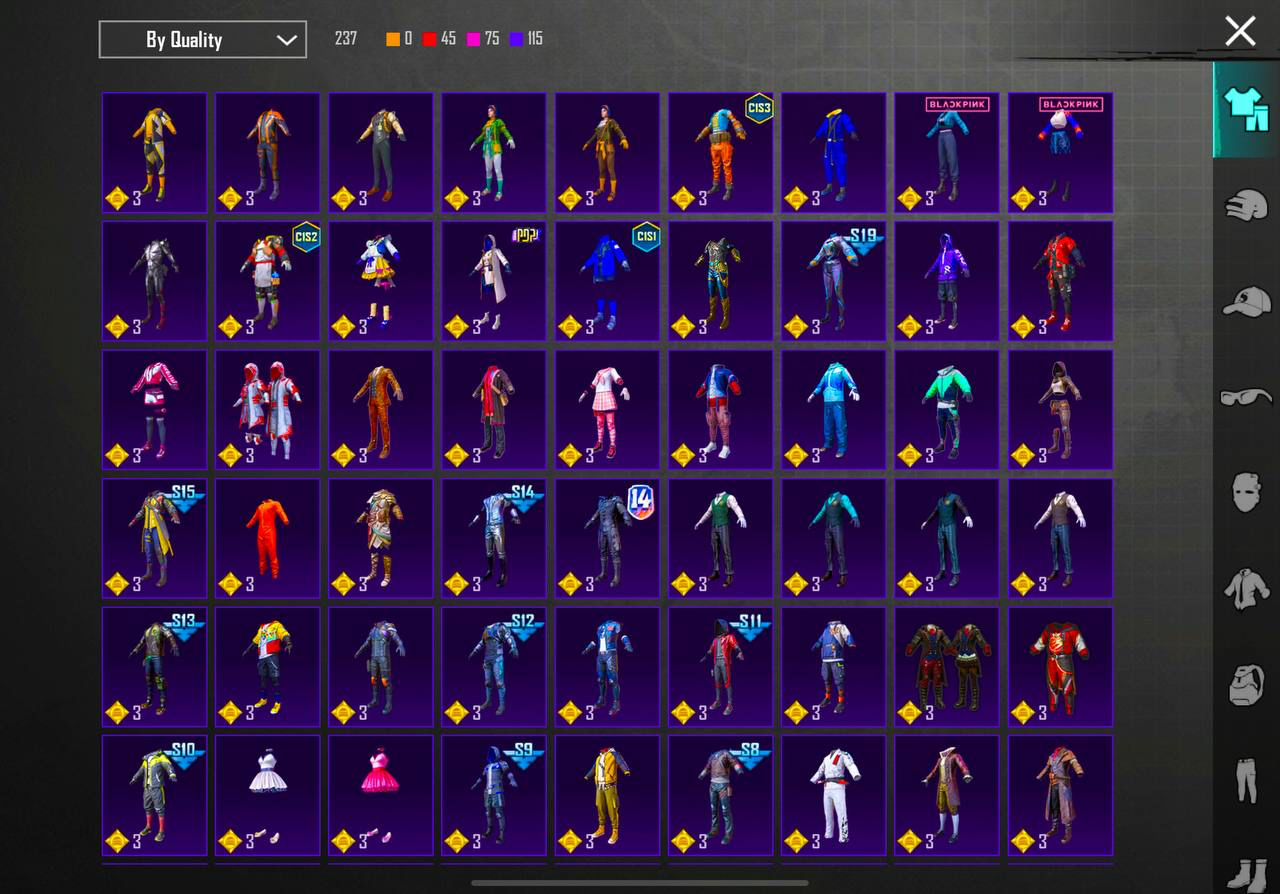The width and height of the screenshot is (1280, 894).
Task: Select the S19 season outfit
Action: [x=833, y=281]
